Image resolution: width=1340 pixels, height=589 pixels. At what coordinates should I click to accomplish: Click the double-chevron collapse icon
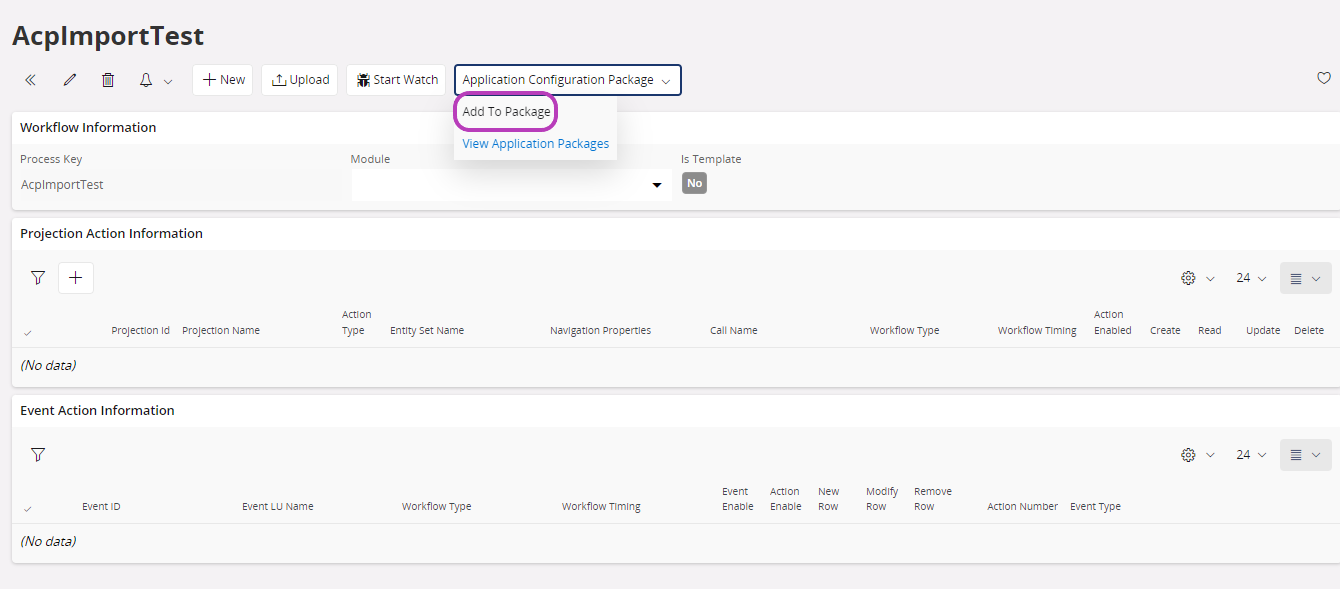click(30, 80)
